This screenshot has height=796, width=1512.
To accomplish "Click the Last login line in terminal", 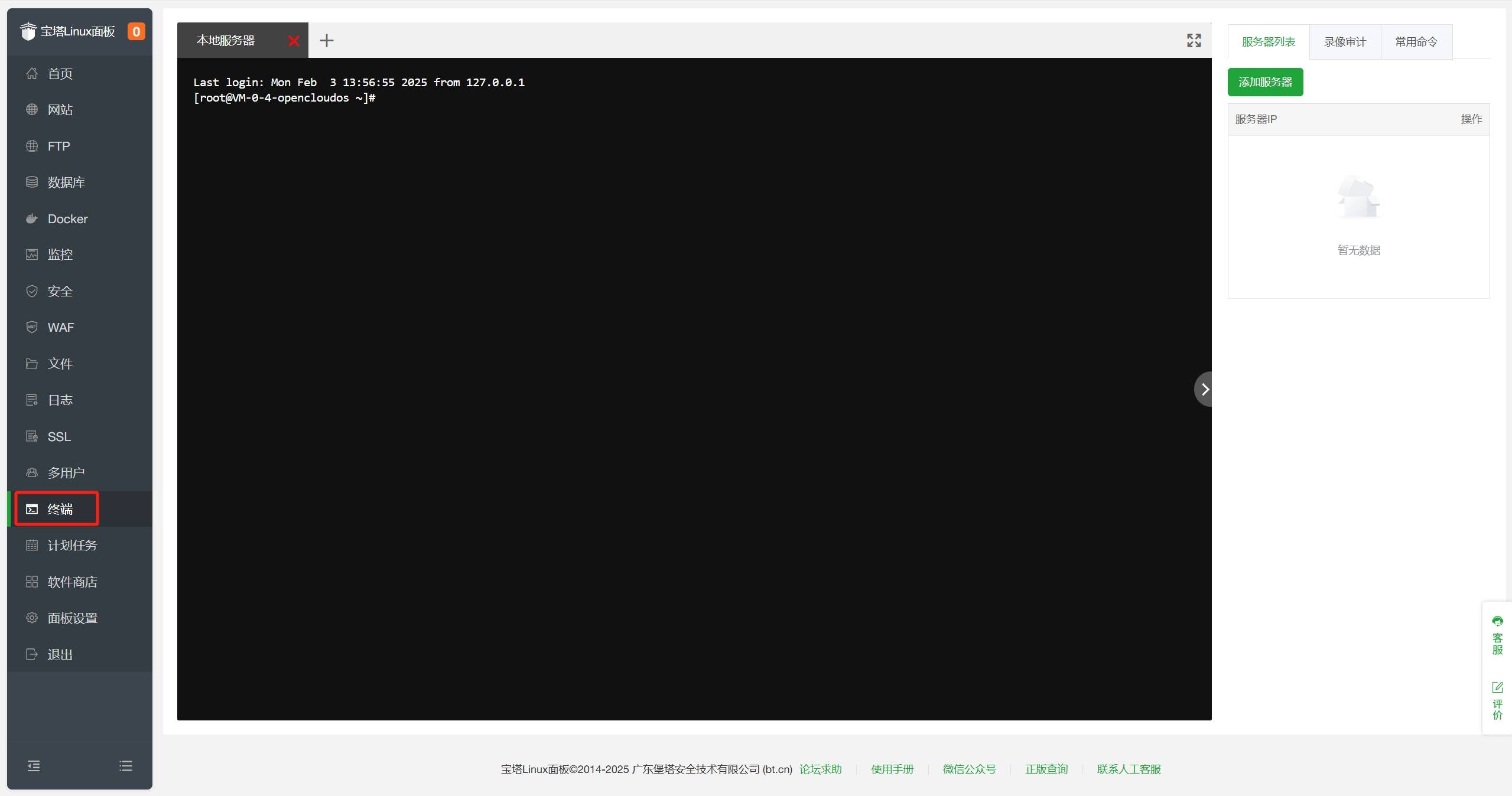I will (359, 82).
